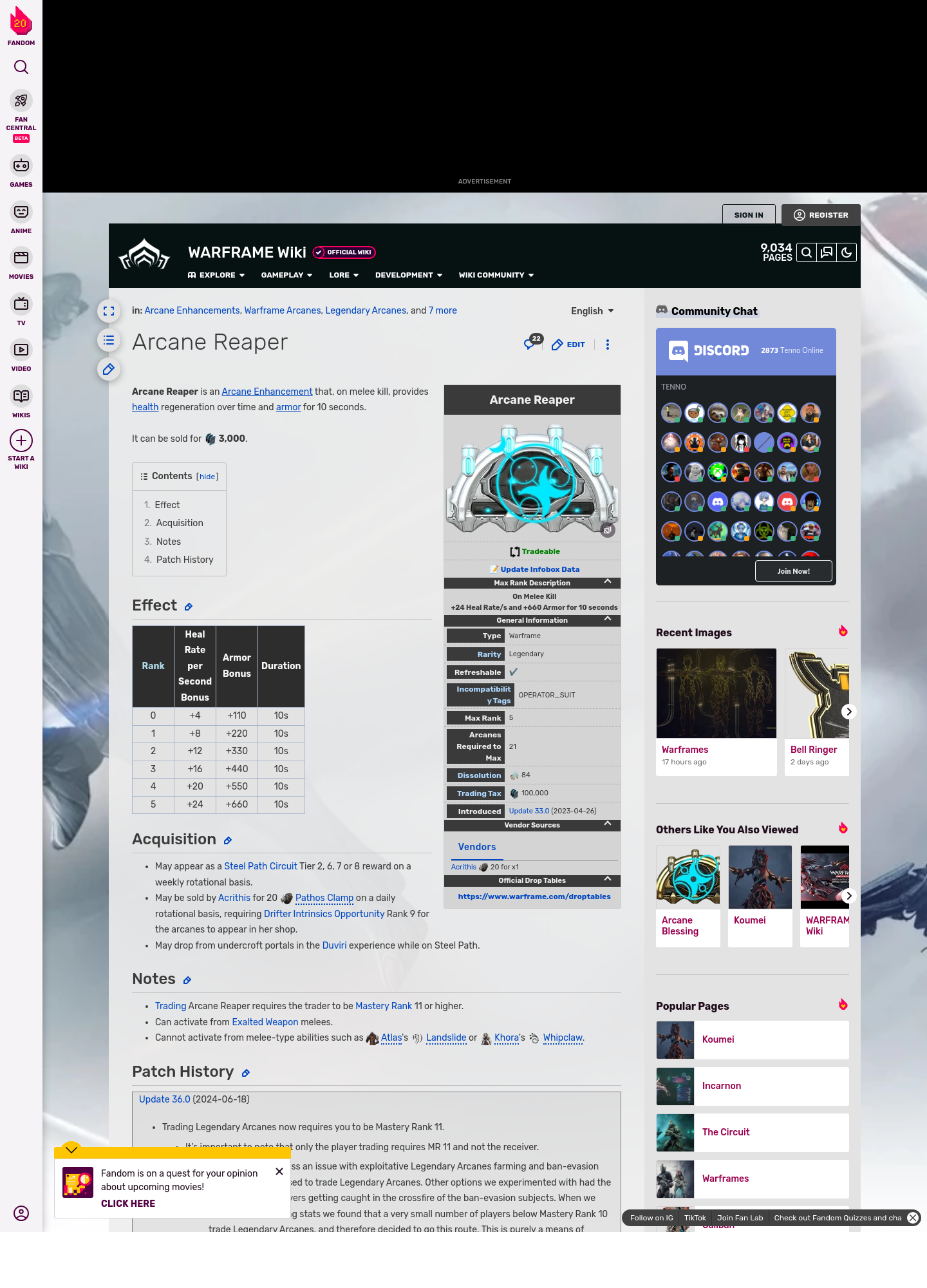Open the 7 more categories link
927x1288 pixels.
(x=443, y=310)
